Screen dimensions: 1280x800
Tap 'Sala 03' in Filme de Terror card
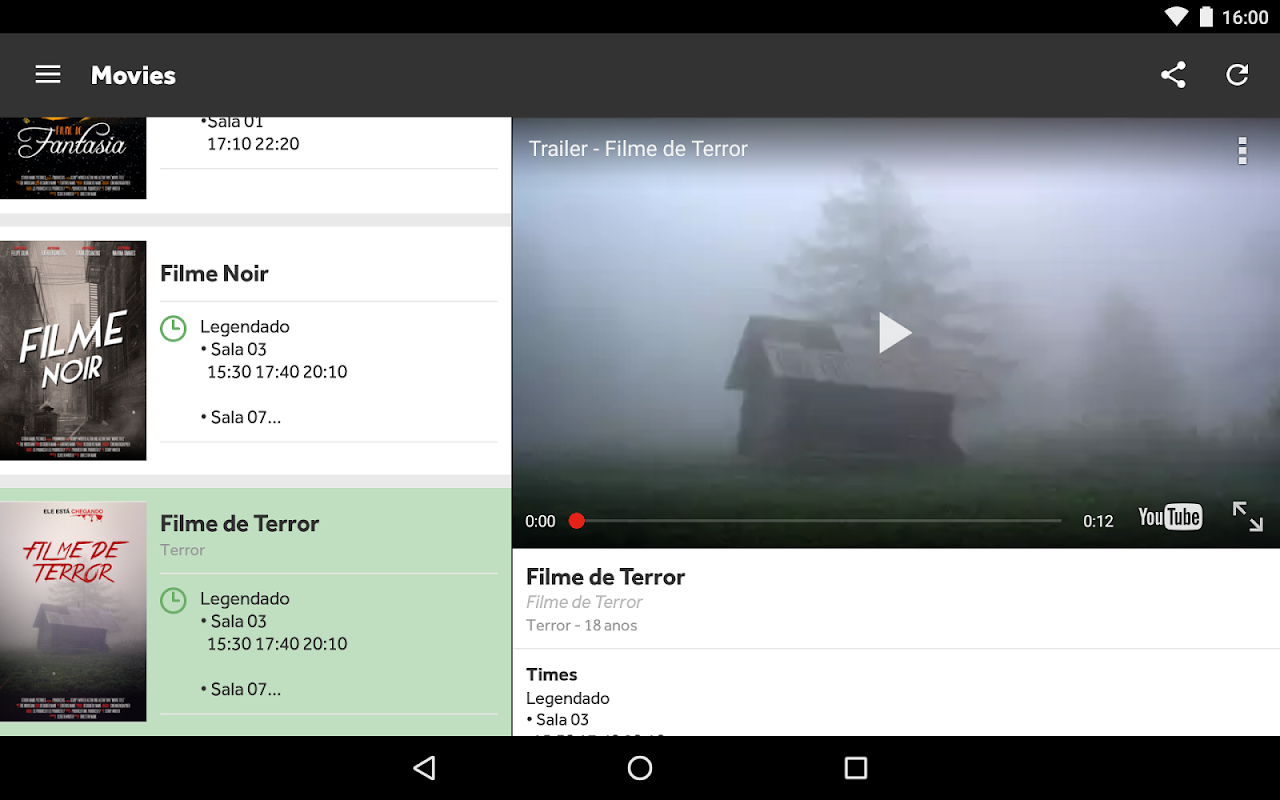[239, 622]
